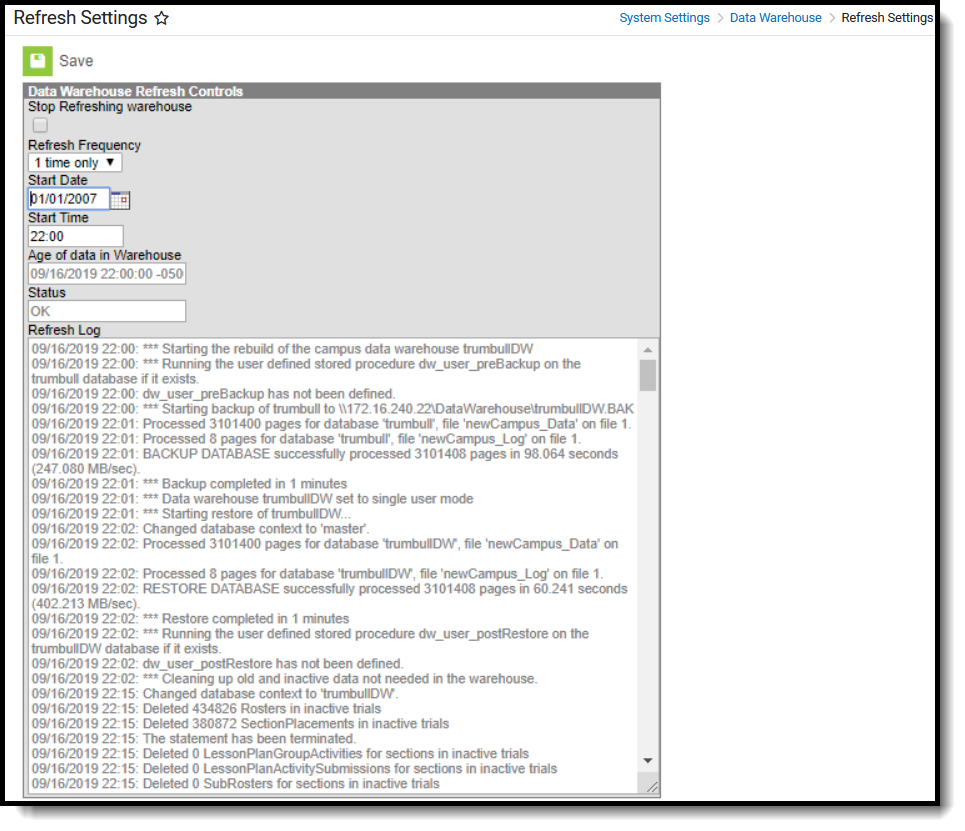This screenshot has width=965, height=831.
Task: Click log line 'dw_user_preBackup has not been defined.'
Action: [x=214, y=394]
